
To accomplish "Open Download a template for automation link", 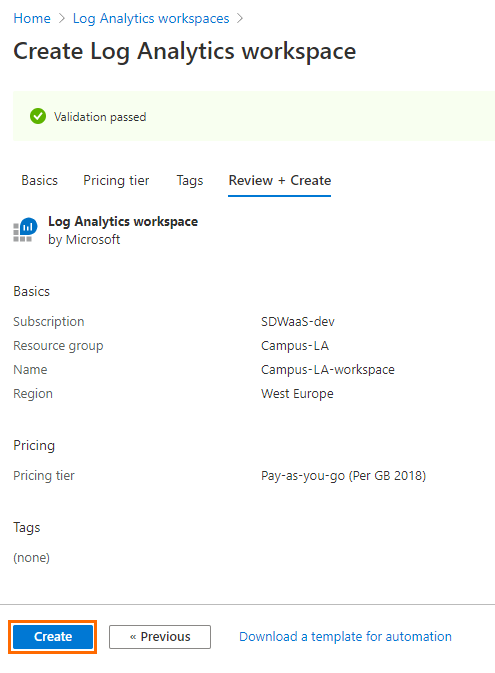I will (x=345, y=637).
